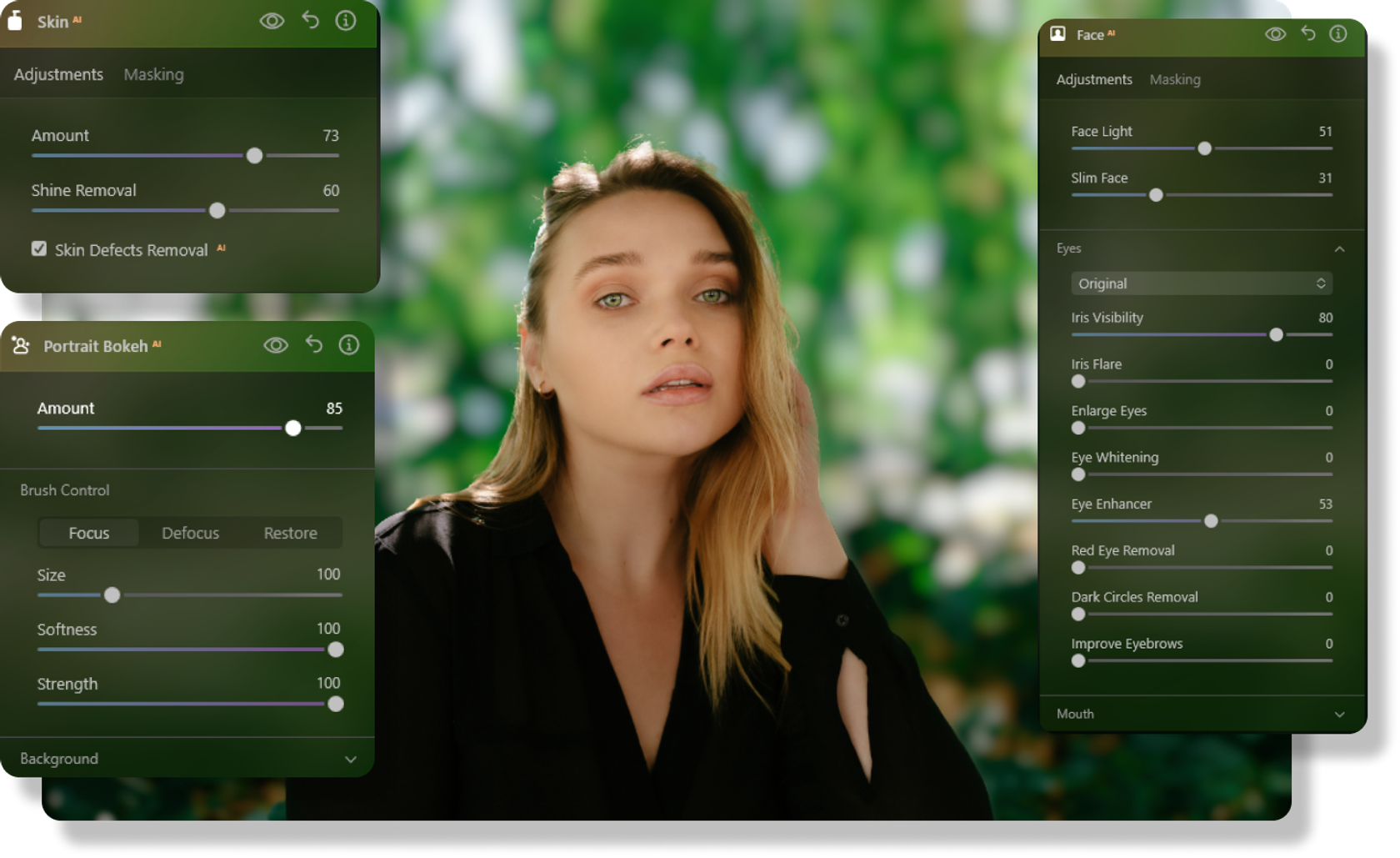
Task: Switch to Masking tab in Face panel
Action: pyautogui.click(x=1174, y=79)
